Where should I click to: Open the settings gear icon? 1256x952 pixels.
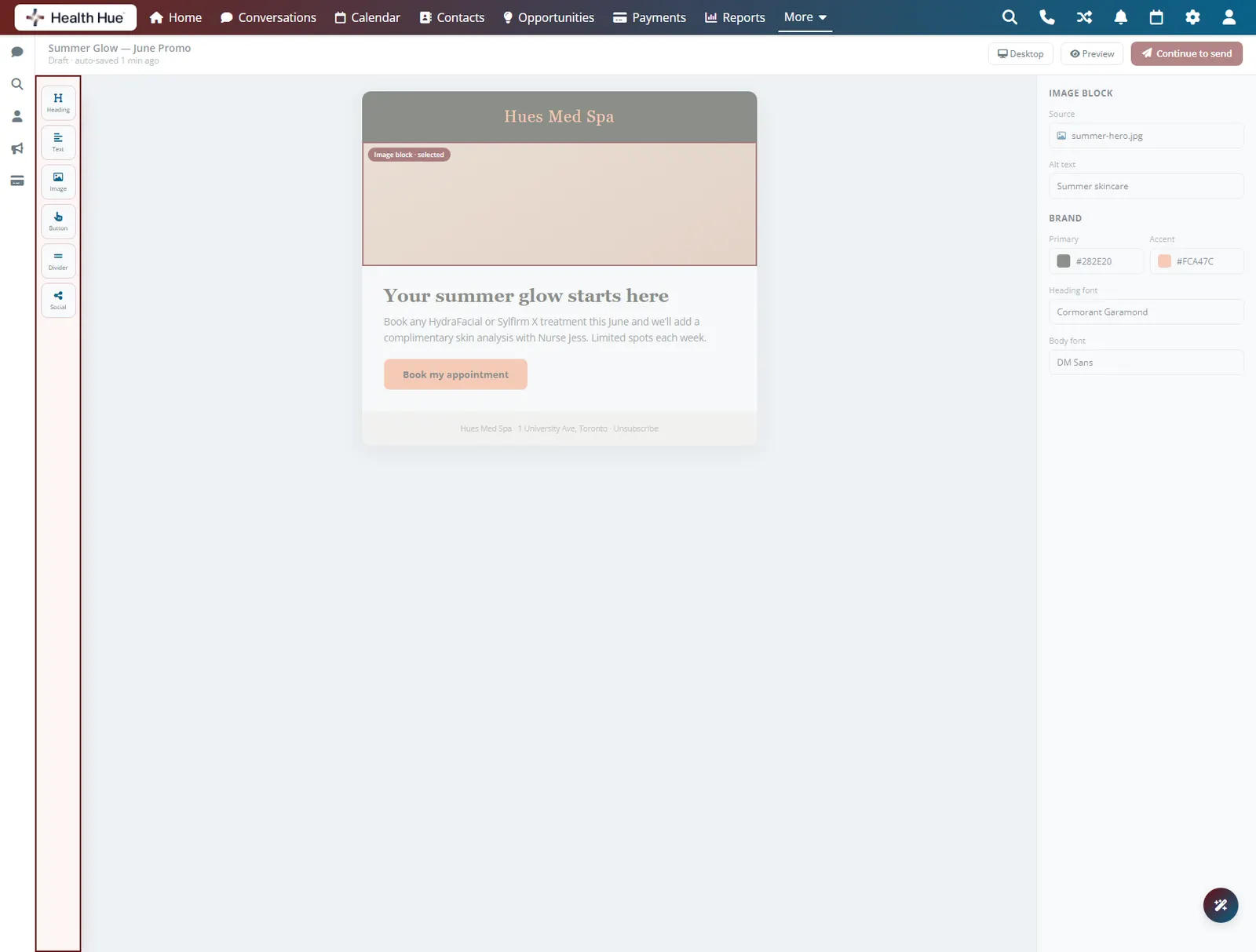(1192, 17)
